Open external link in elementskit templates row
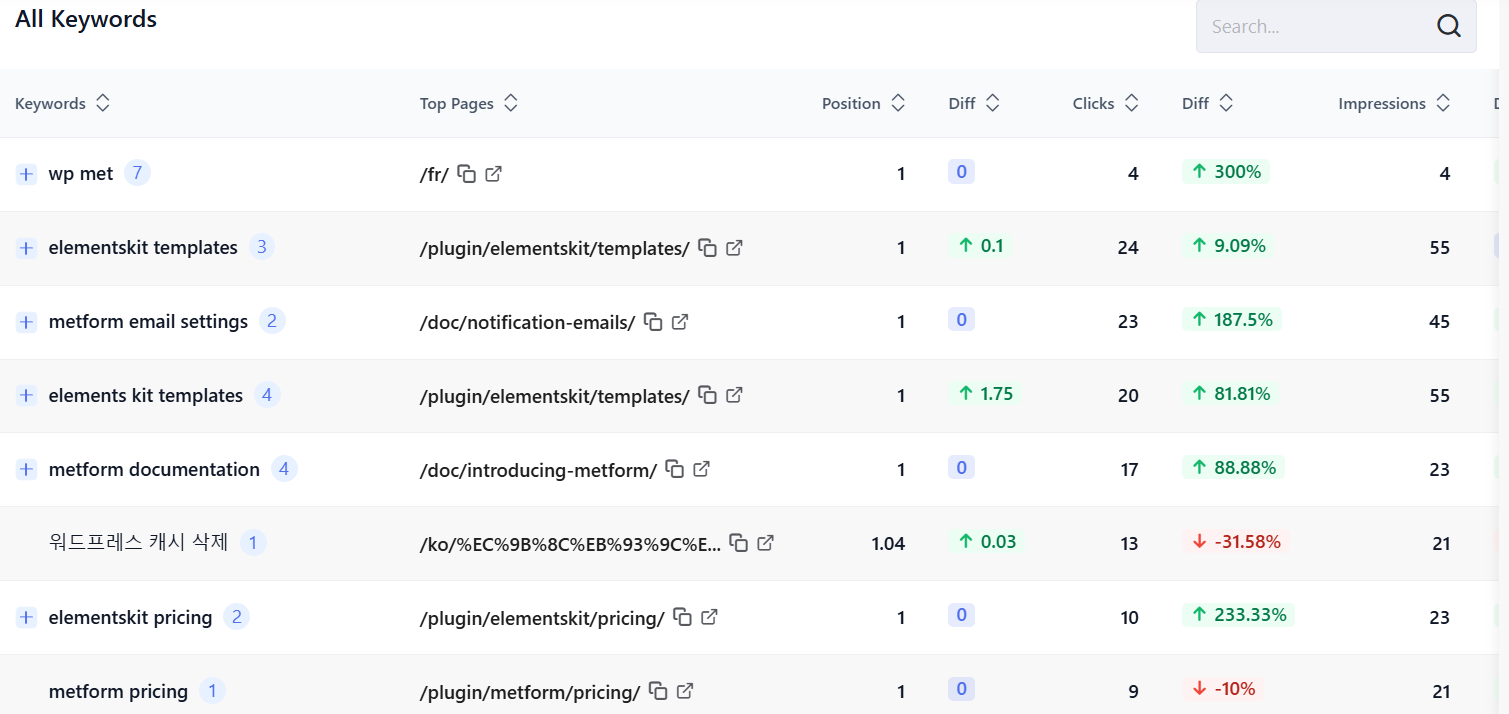This screenshot has height=714, width=1509. (734, 248)
